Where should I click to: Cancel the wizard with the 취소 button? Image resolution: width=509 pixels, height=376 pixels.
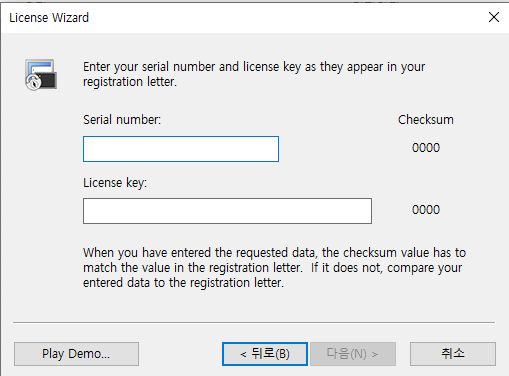pyautogui.click(x=453, y=354)
